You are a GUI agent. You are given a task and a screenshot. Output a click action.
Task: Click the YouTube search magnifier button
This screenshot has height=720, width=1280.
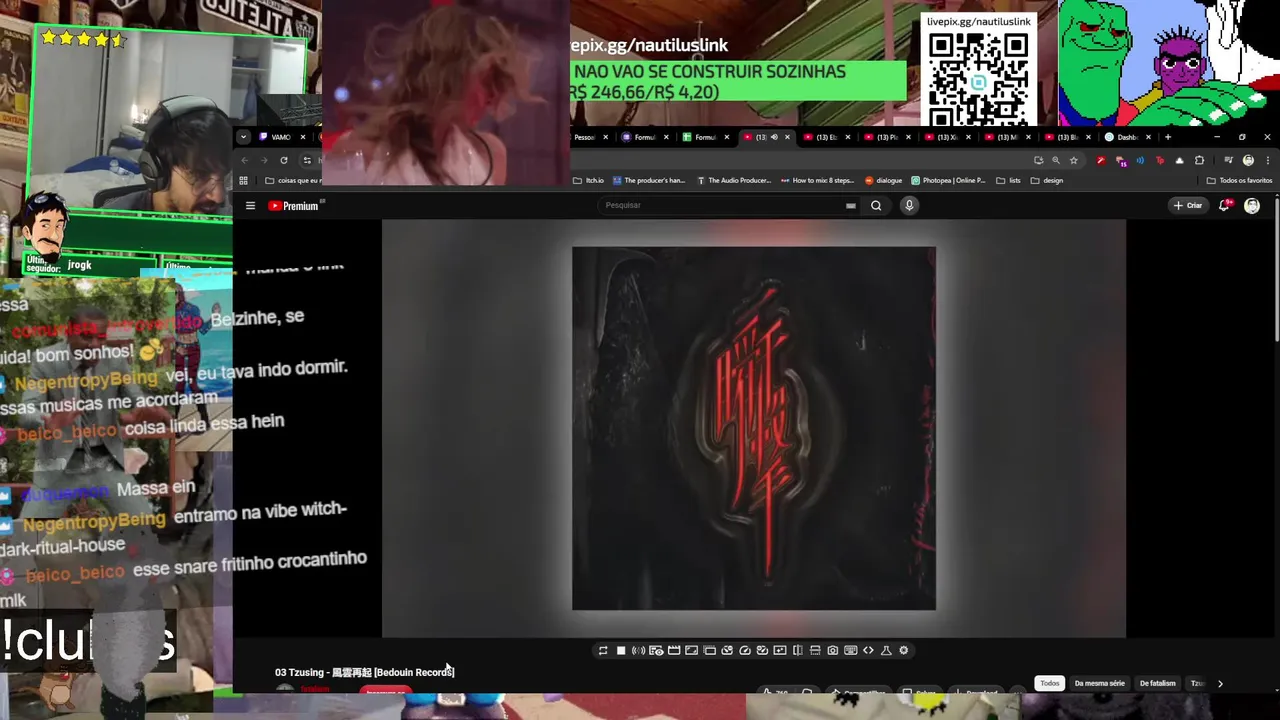tap(876, 206)
